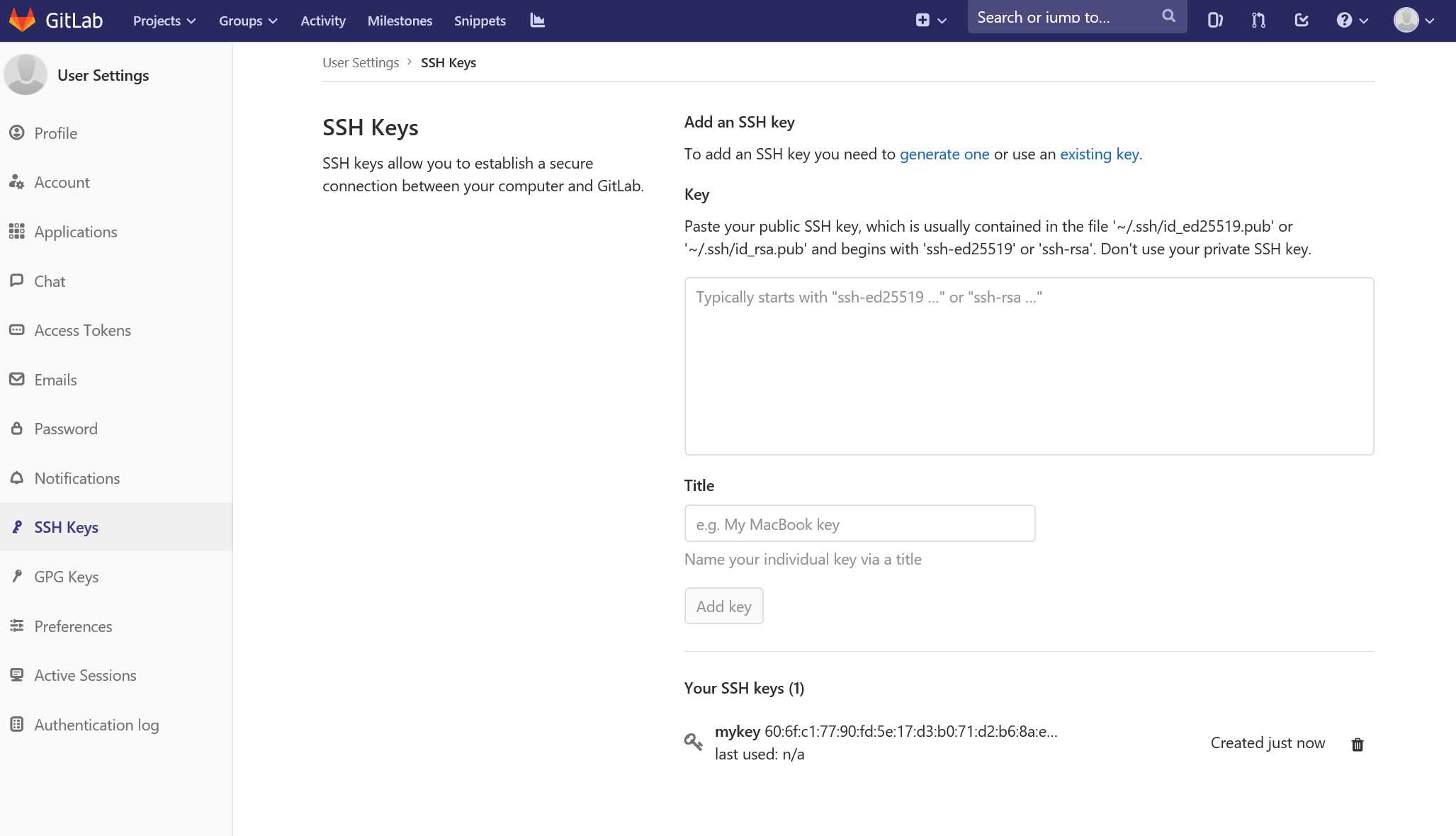The image size is (1456, 836).
Task: Expand the Groups dropdown
Action: 248,21
